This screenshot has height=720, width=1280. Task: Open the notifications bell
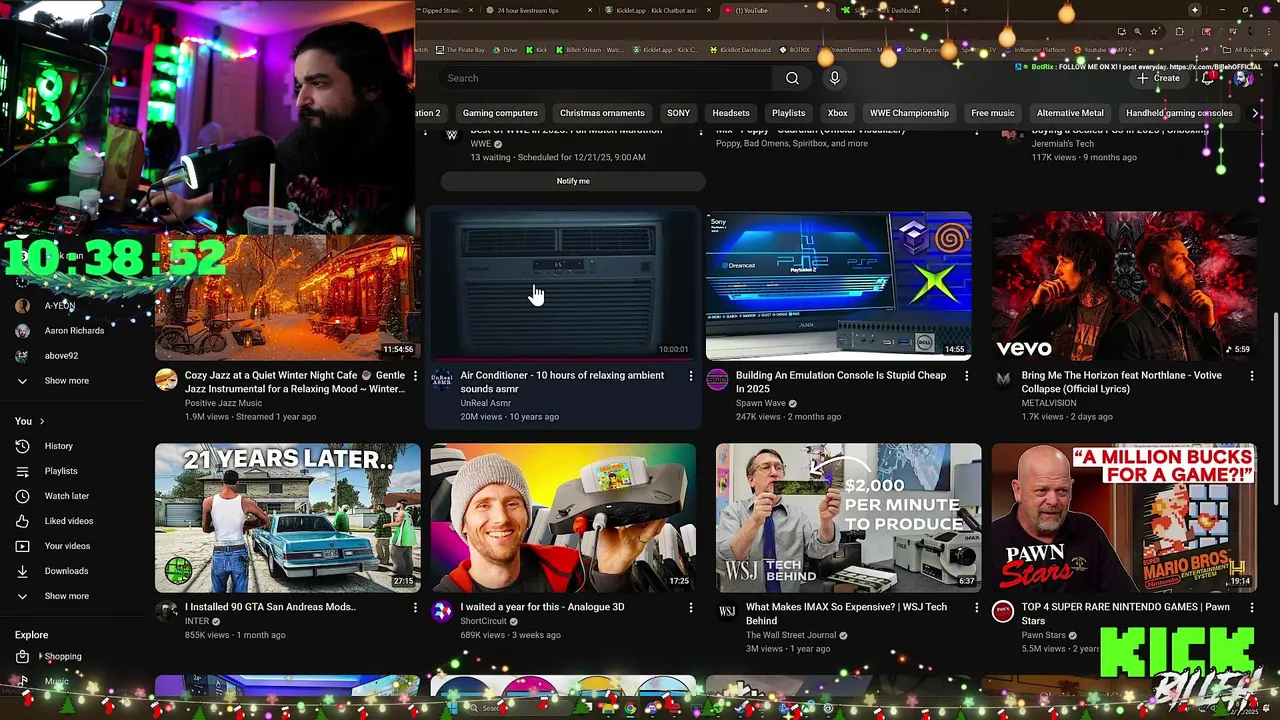[1208, 78]
